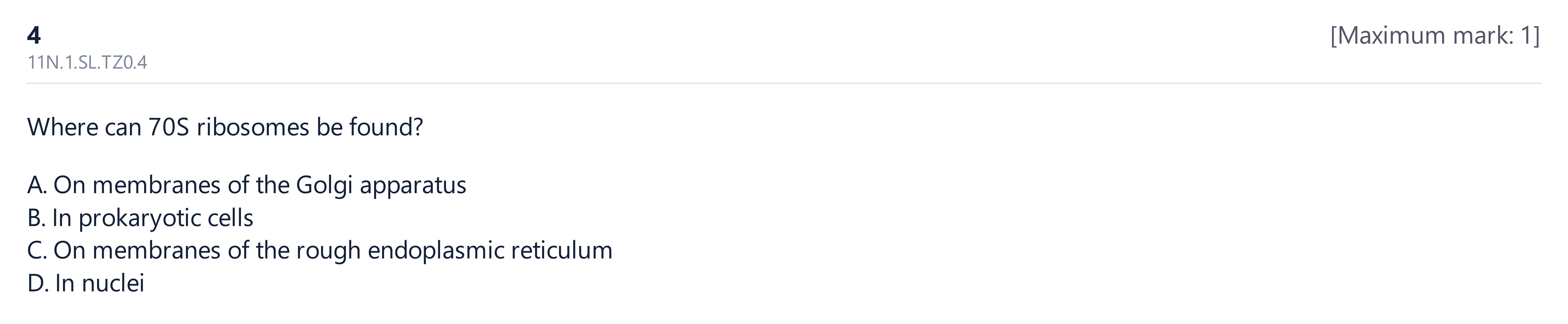Screen dimensions: 1568x324
Task: Select answer D, In nuclei
Action: [86, 283]
